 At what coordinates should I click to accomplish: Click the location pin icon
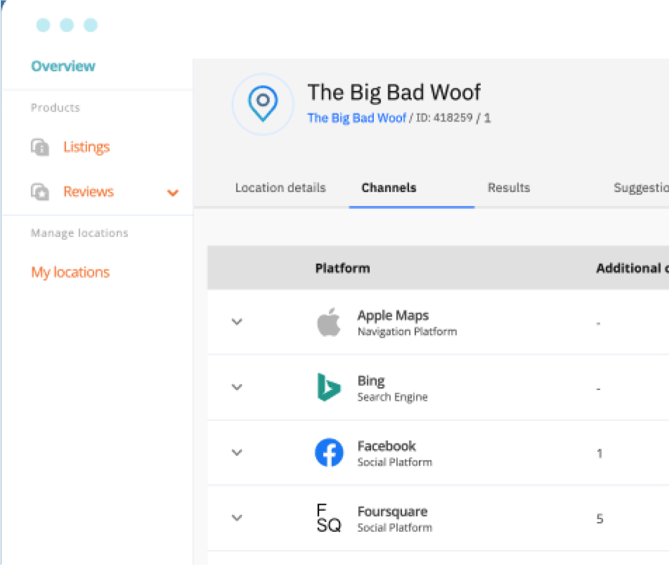(263, 104)
